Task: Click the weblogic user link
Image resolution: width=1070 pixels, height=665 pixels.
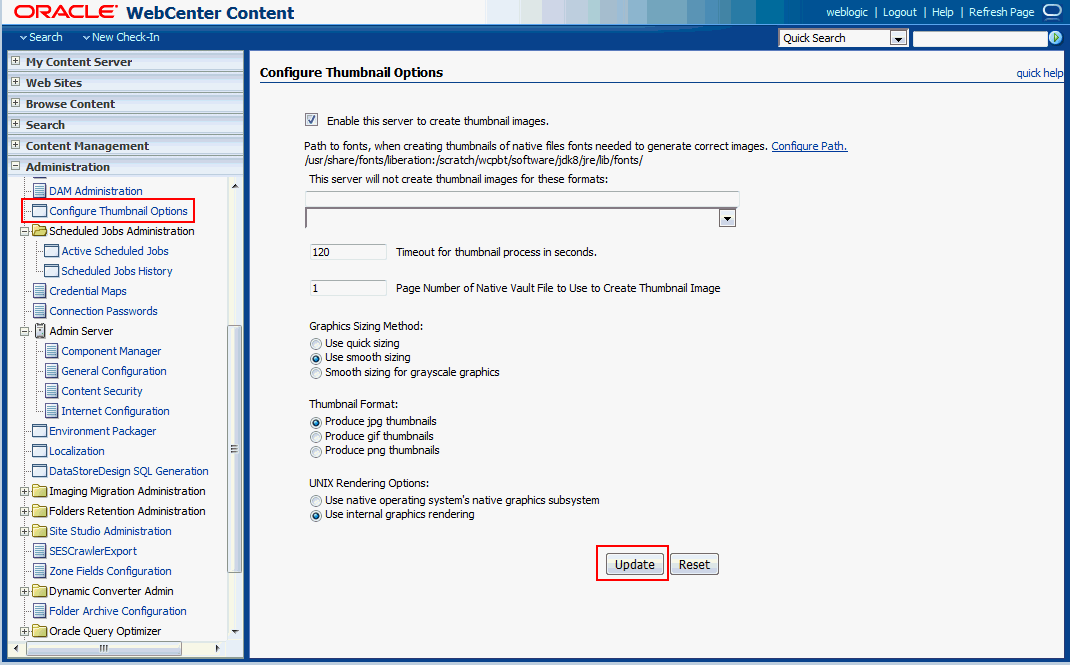Action: 847,12
